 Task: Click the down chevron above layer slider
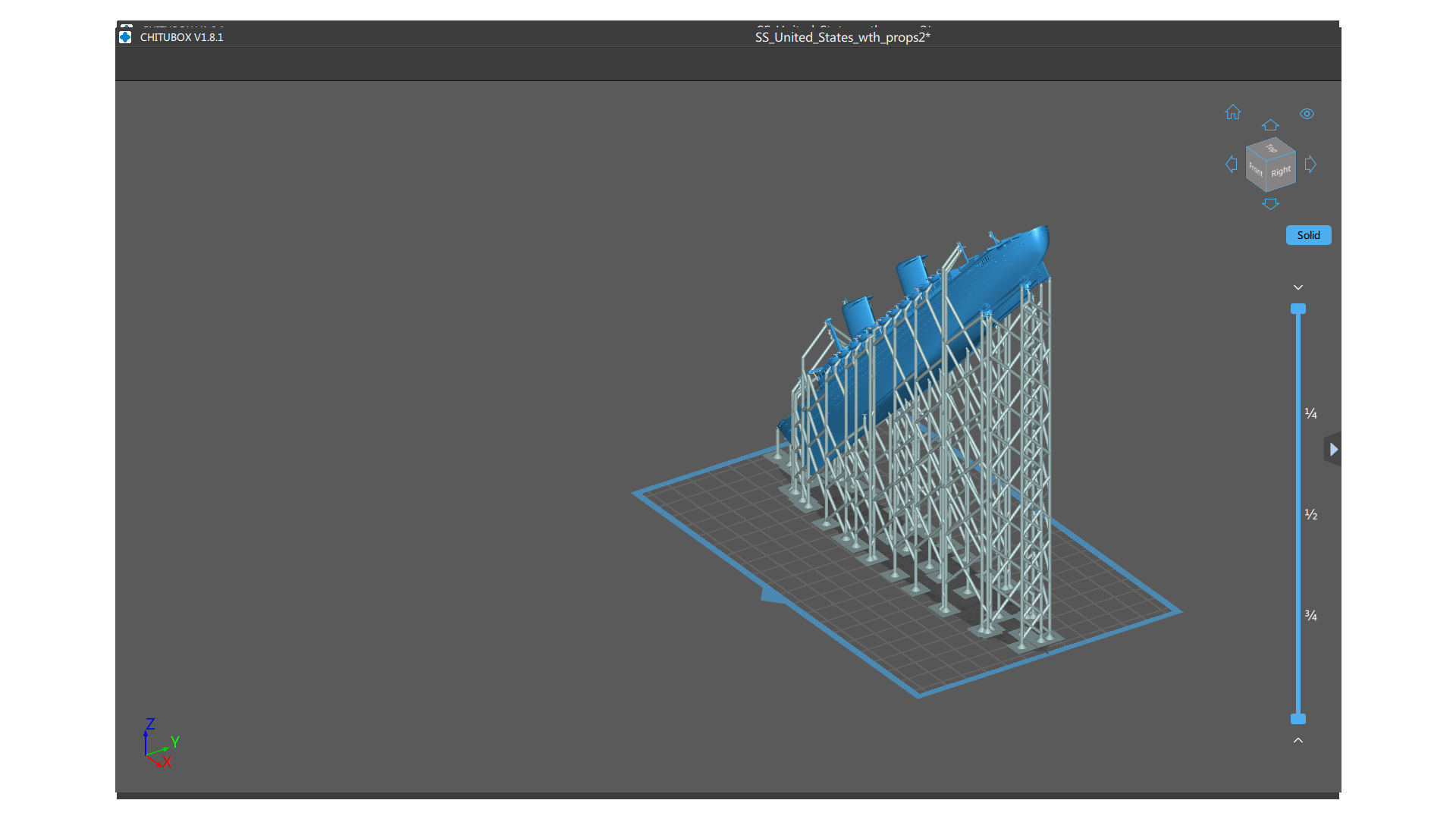point(1298,287)
